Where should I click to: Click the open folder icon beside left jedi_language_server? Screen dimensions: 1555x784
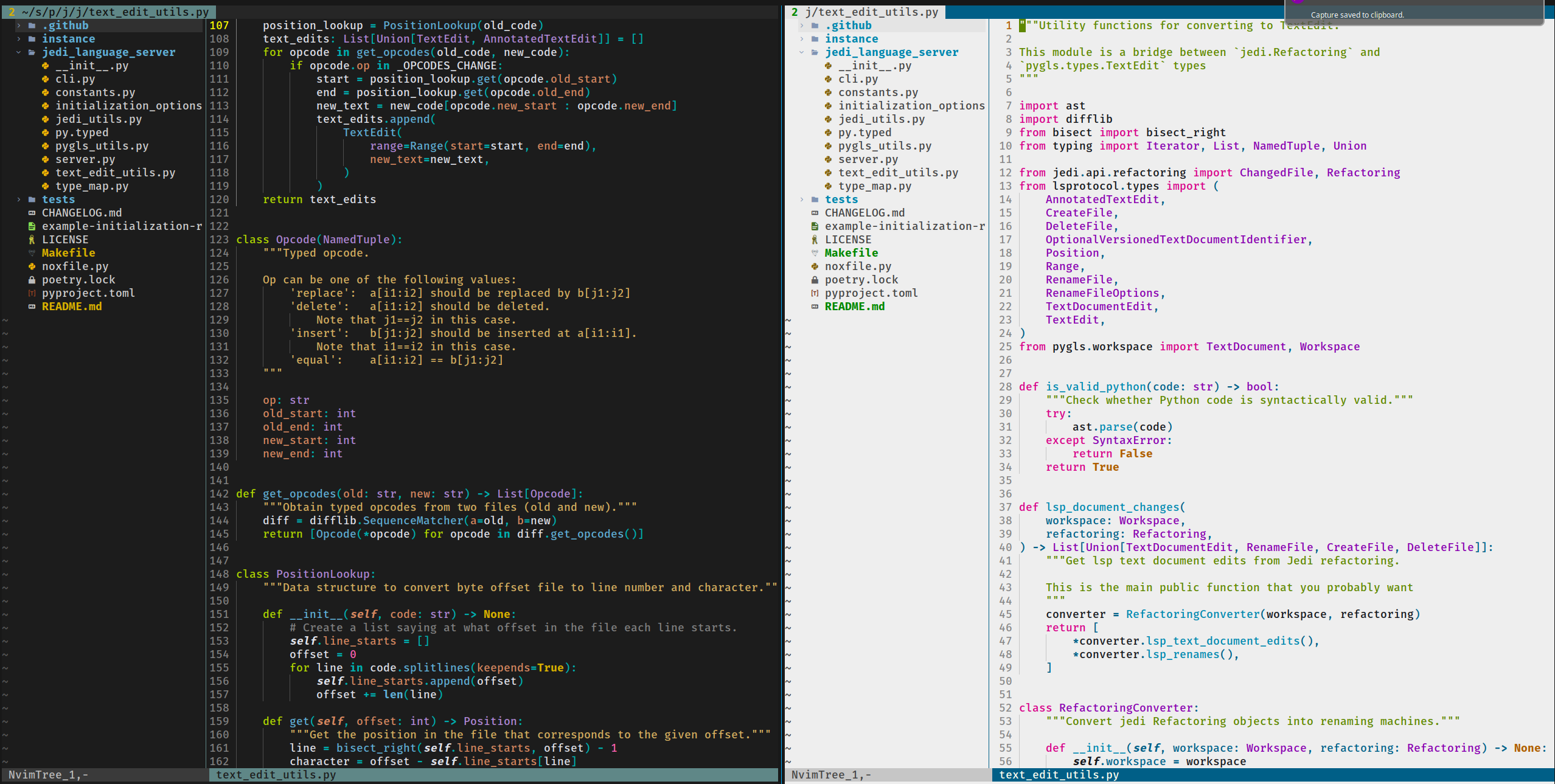(x=32, y=52)
